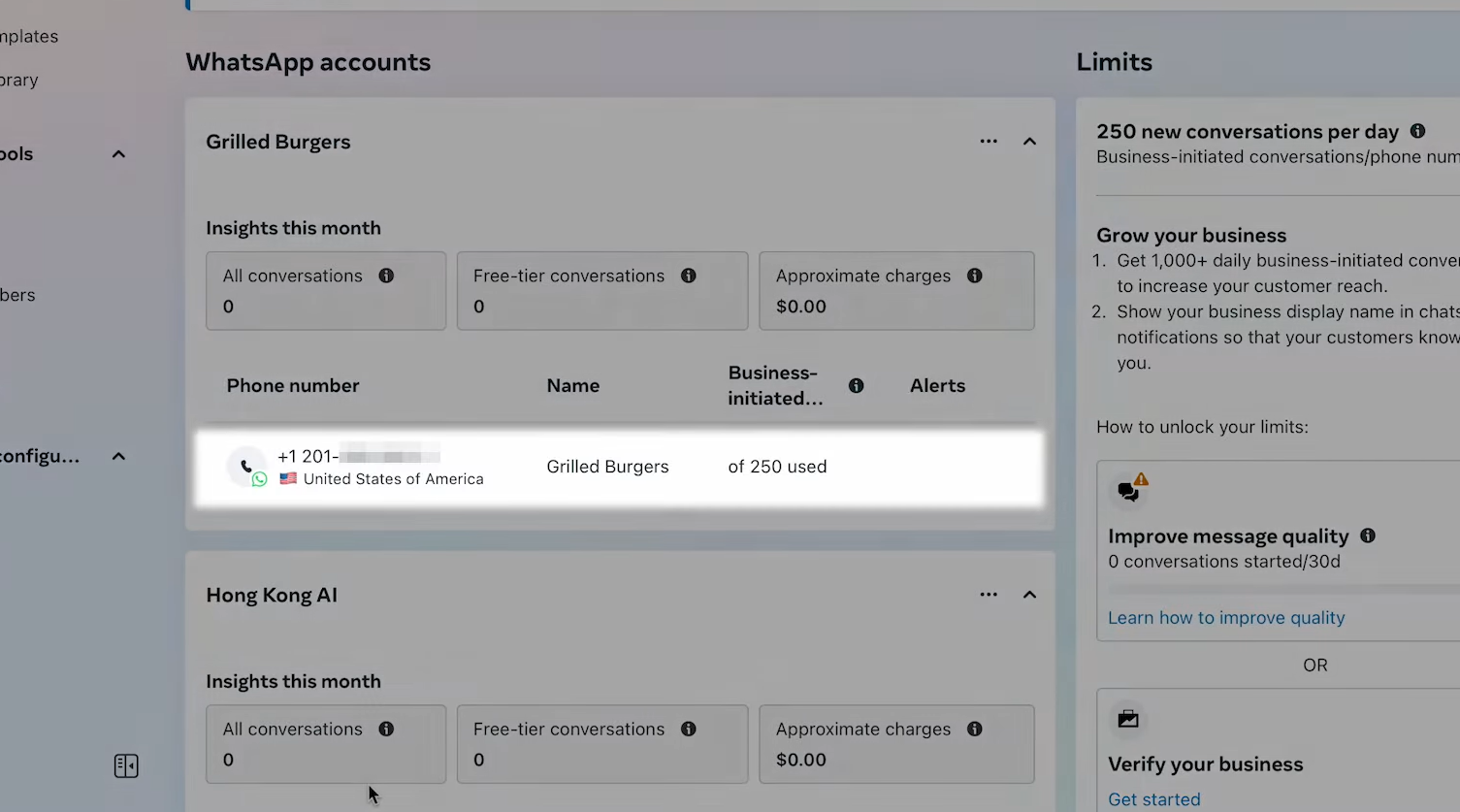Collapse the Grilled Burgers account section
The width and height of the screenshot is (1460, 812).
pyautogui.click(x=1029, y=142)
